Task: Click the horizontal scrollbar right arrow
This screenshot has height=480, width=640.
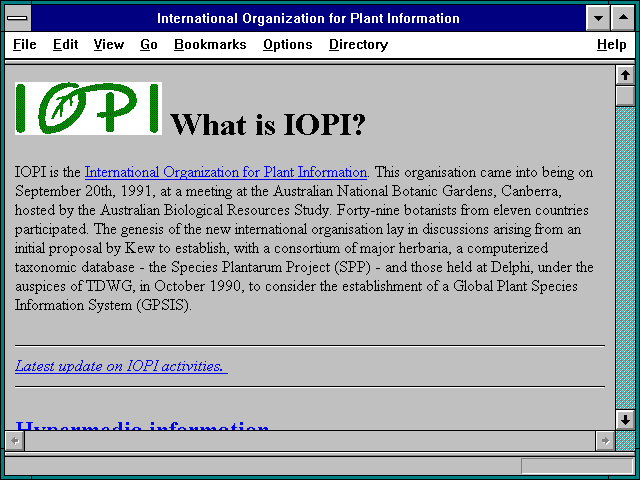Action: click(605, 441)
